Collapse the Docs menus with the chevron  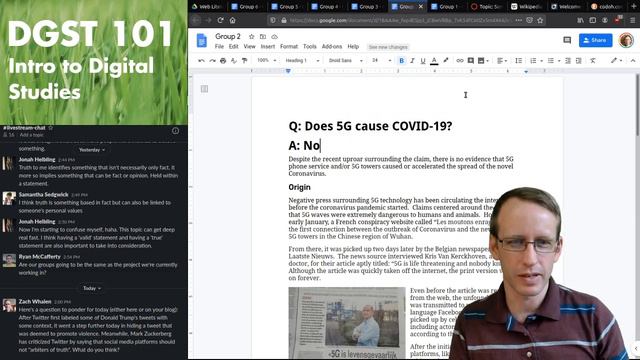[x=633, y=60]
